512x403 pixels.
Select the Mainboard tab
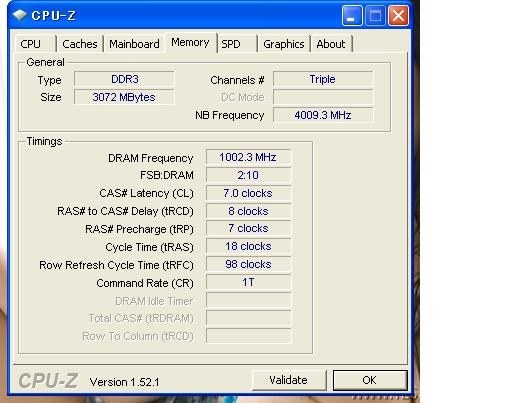(x=134, y=44)
